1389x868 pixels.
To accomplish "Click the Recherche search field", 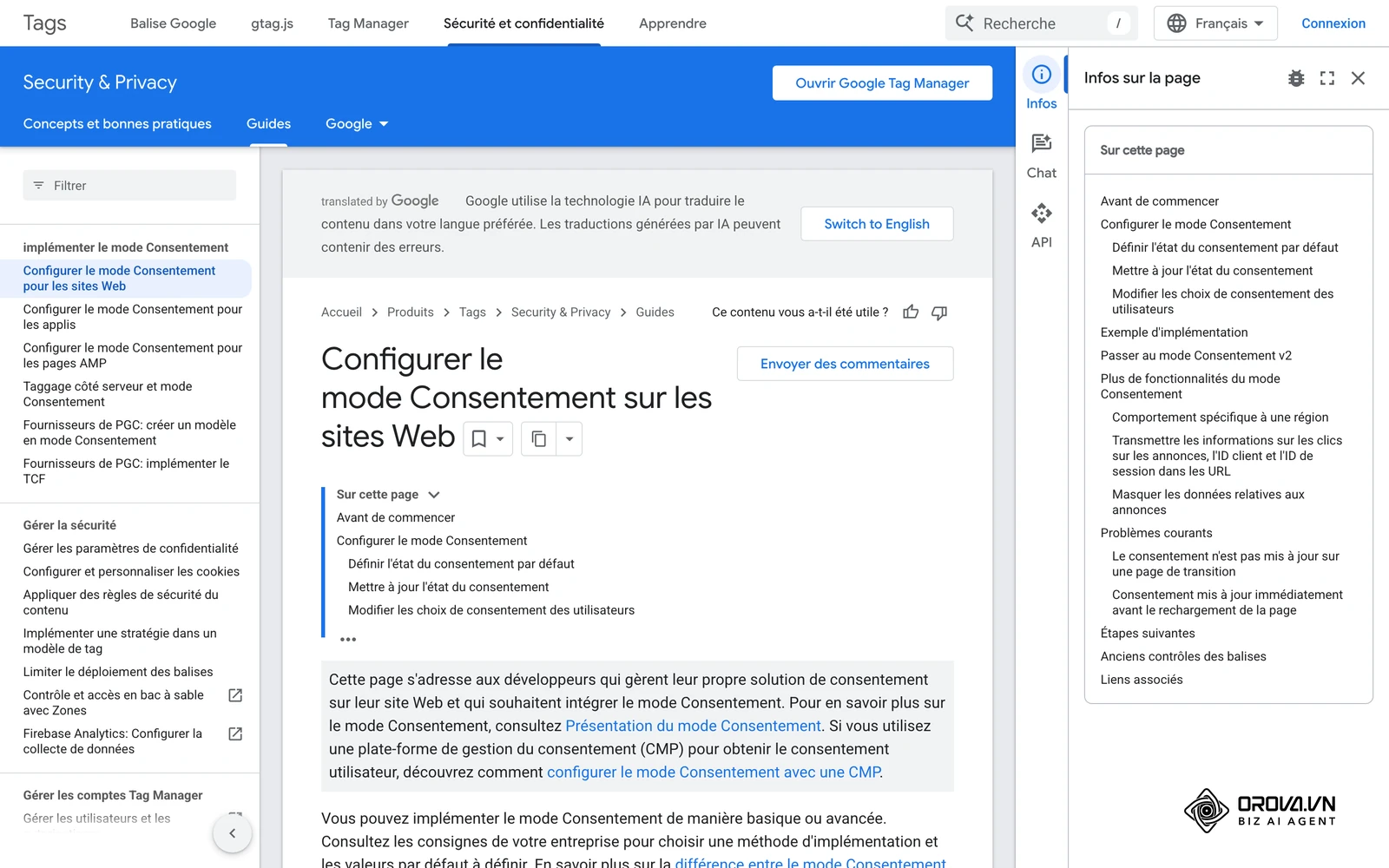I will coord(1040,23).
